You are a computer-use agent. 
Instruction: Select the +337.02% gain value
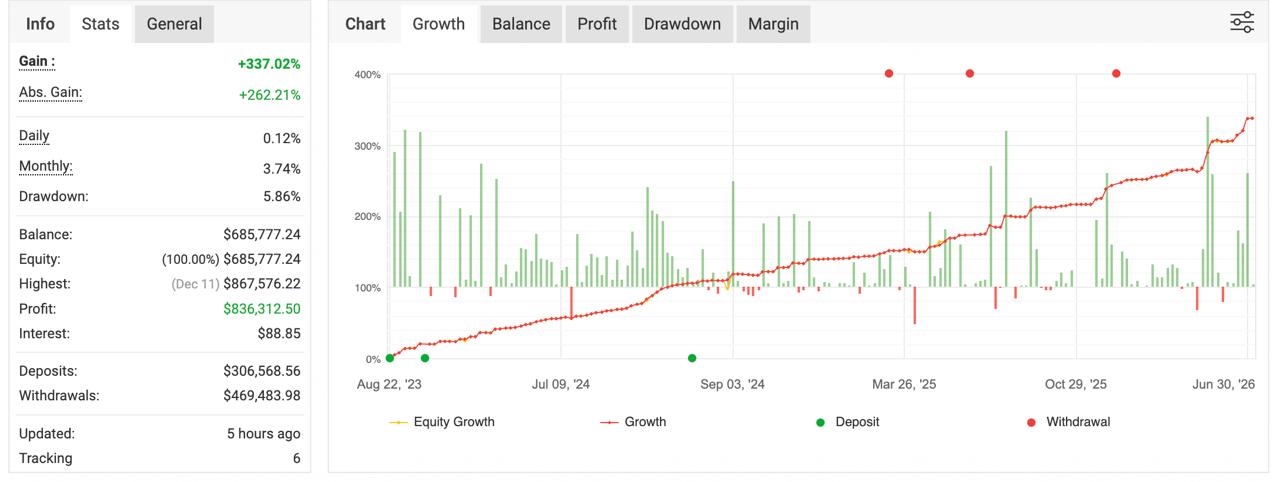(x=269, y=64)
